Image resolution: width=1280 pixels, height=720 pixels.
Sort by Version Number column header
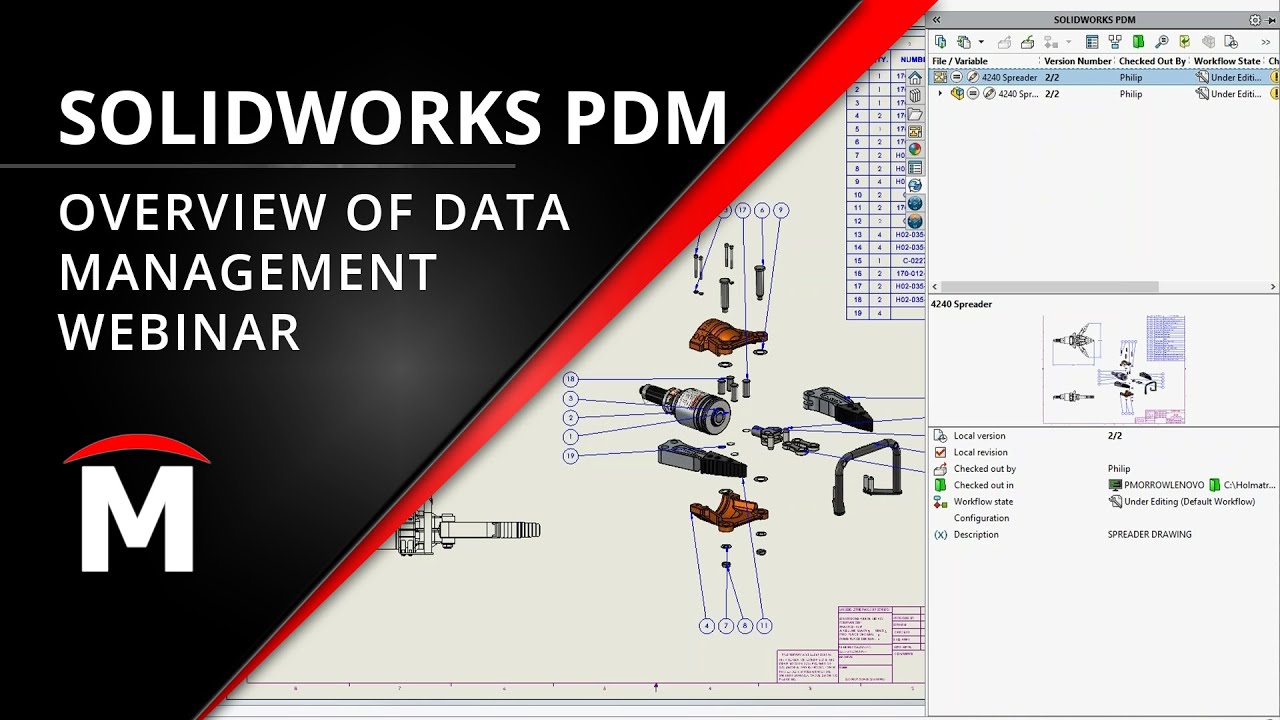[1078, 61]
